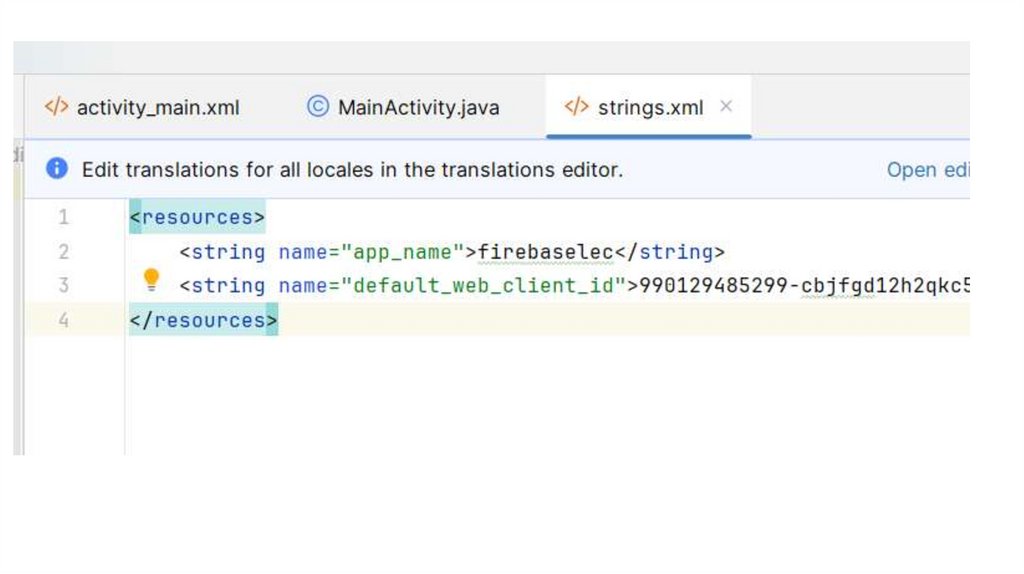This screenshot has width=1024, height=574.
Task: Open the translations editor link
Action: point(927,170)
